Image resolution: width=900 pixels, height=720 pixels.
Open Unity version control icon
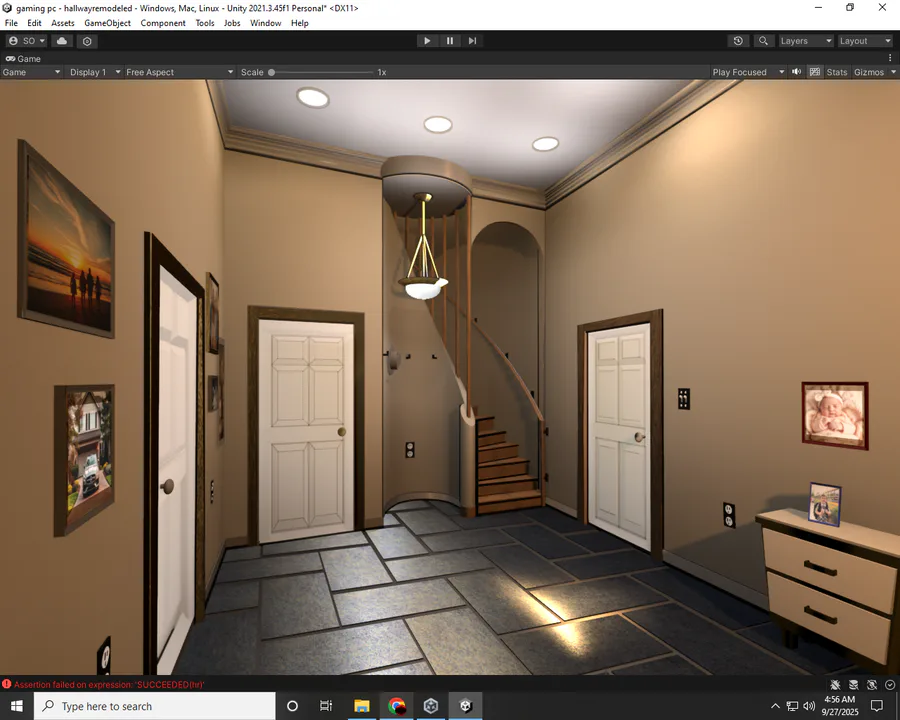pos(87,41)
